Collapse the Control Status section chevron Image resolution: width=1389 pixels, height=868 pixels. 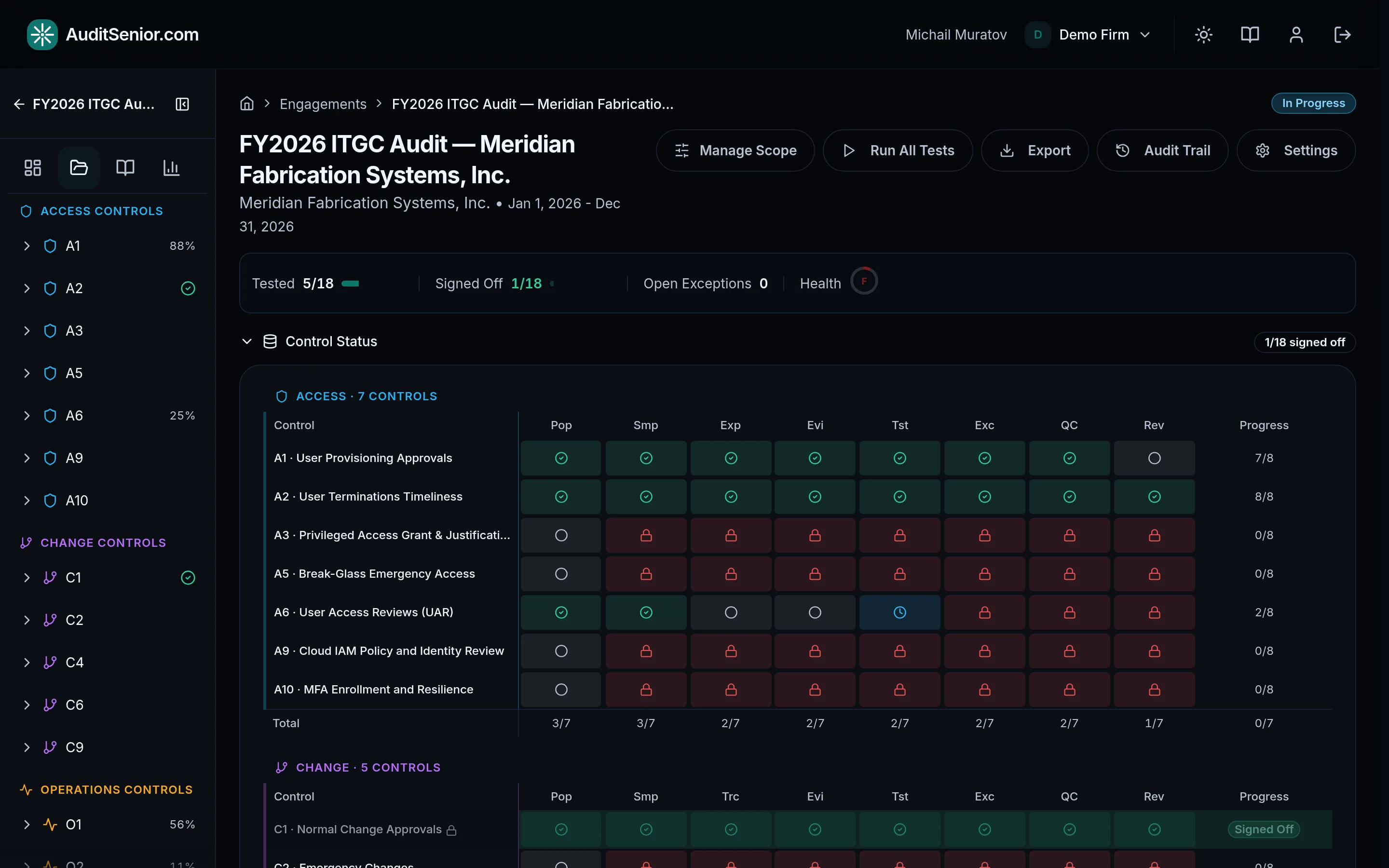(x=247, y=341)
